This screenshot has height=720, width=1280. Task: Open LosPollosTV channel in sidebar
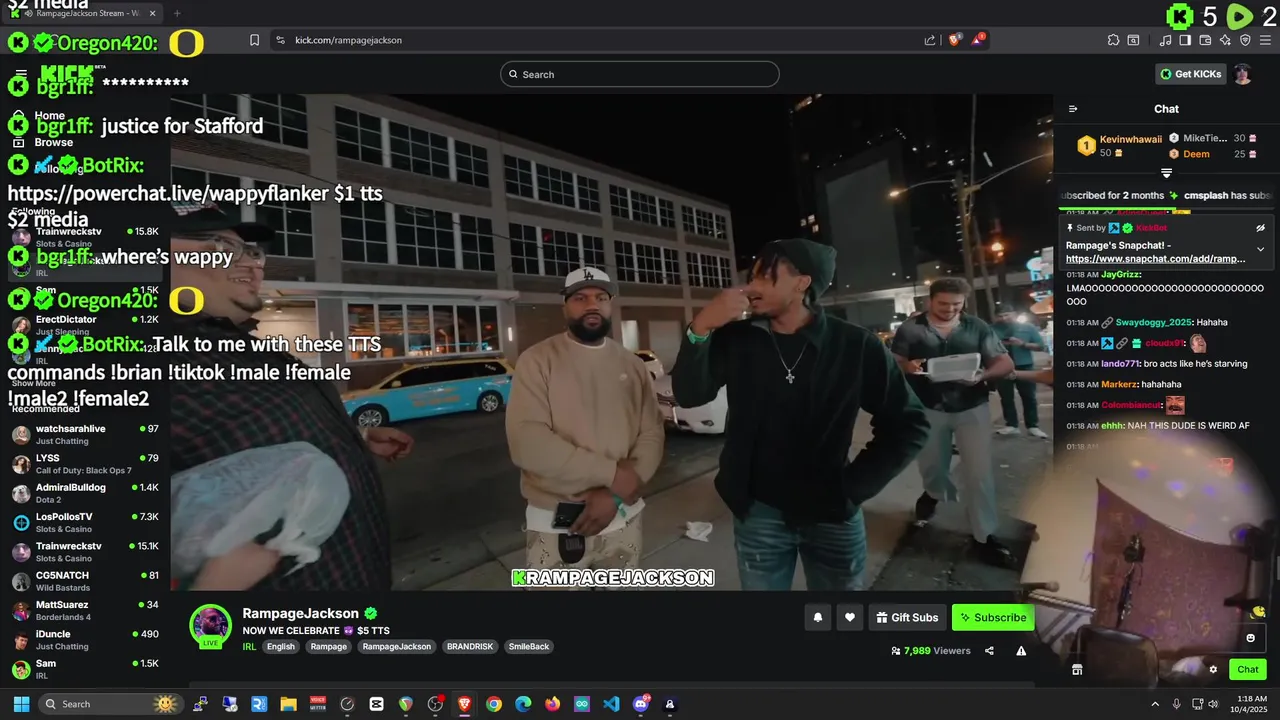(85, 523)
